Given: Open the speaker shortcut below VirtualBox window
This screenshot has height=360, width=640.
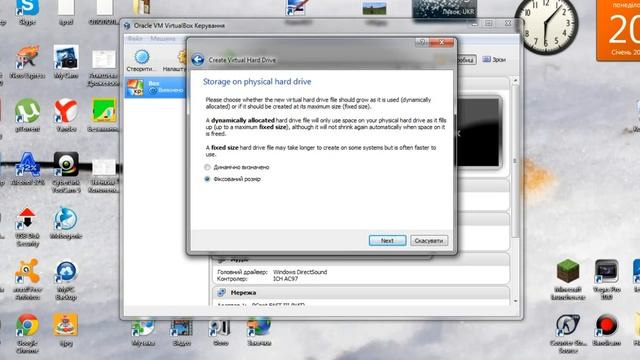Looking at the screenshot, I should tap(220, 333).
